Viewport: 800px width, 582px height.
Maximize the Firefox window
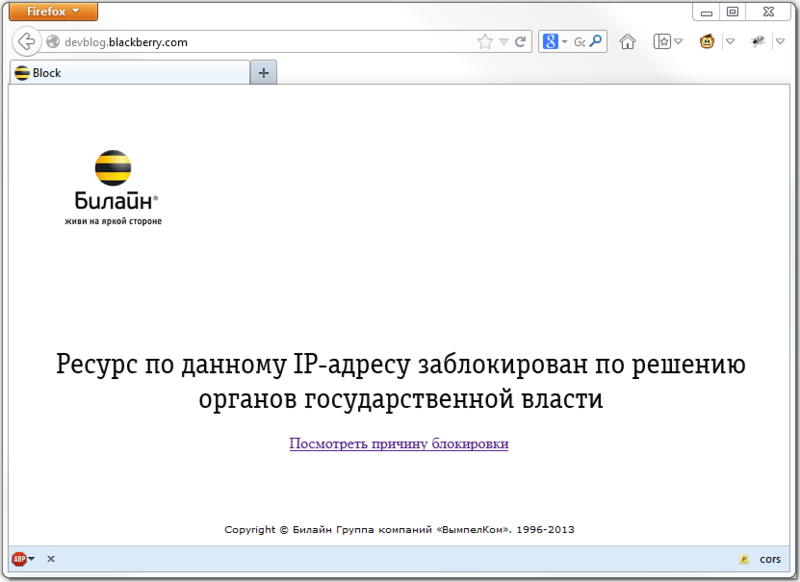(733, 12)
